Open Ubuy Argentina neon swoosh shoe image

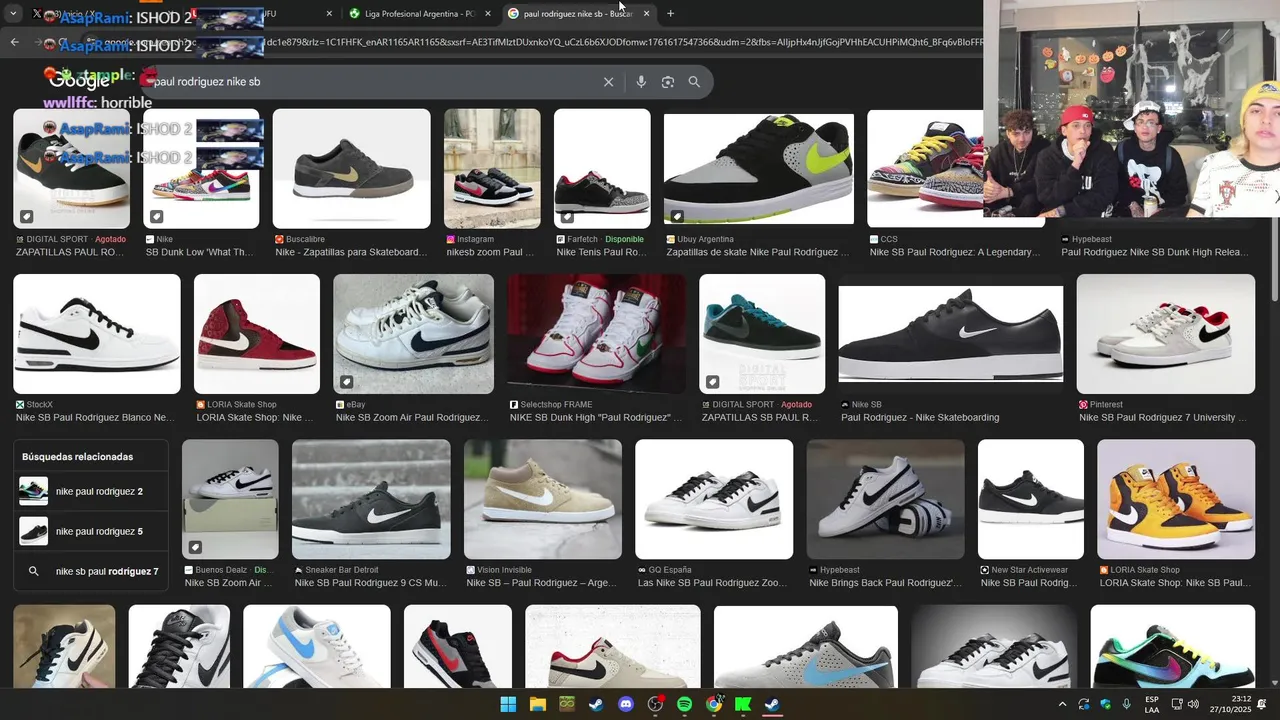pos(759,168)
